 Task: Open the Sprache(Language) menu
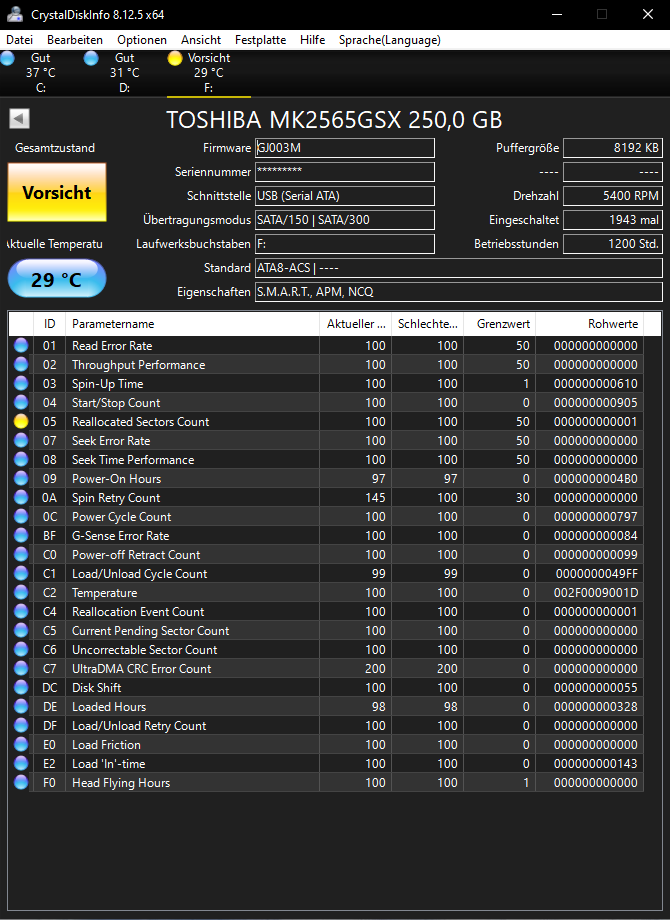[390, 40]
